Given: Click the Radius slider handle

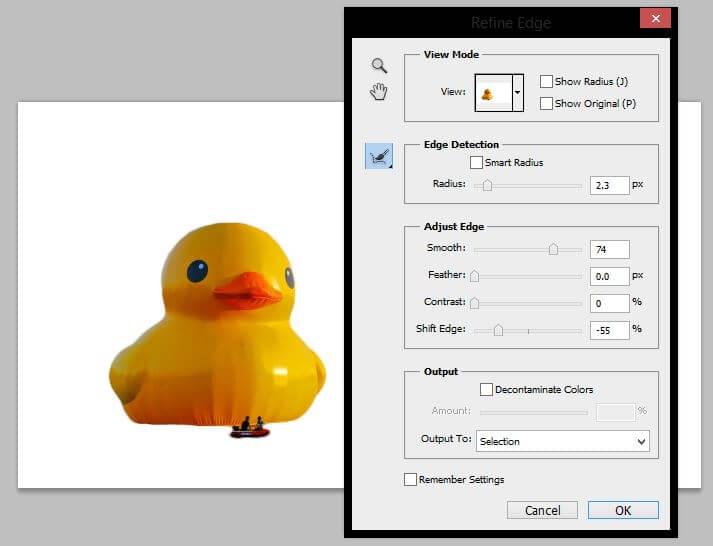Looking at the screenshot, I should click(487, 185).
